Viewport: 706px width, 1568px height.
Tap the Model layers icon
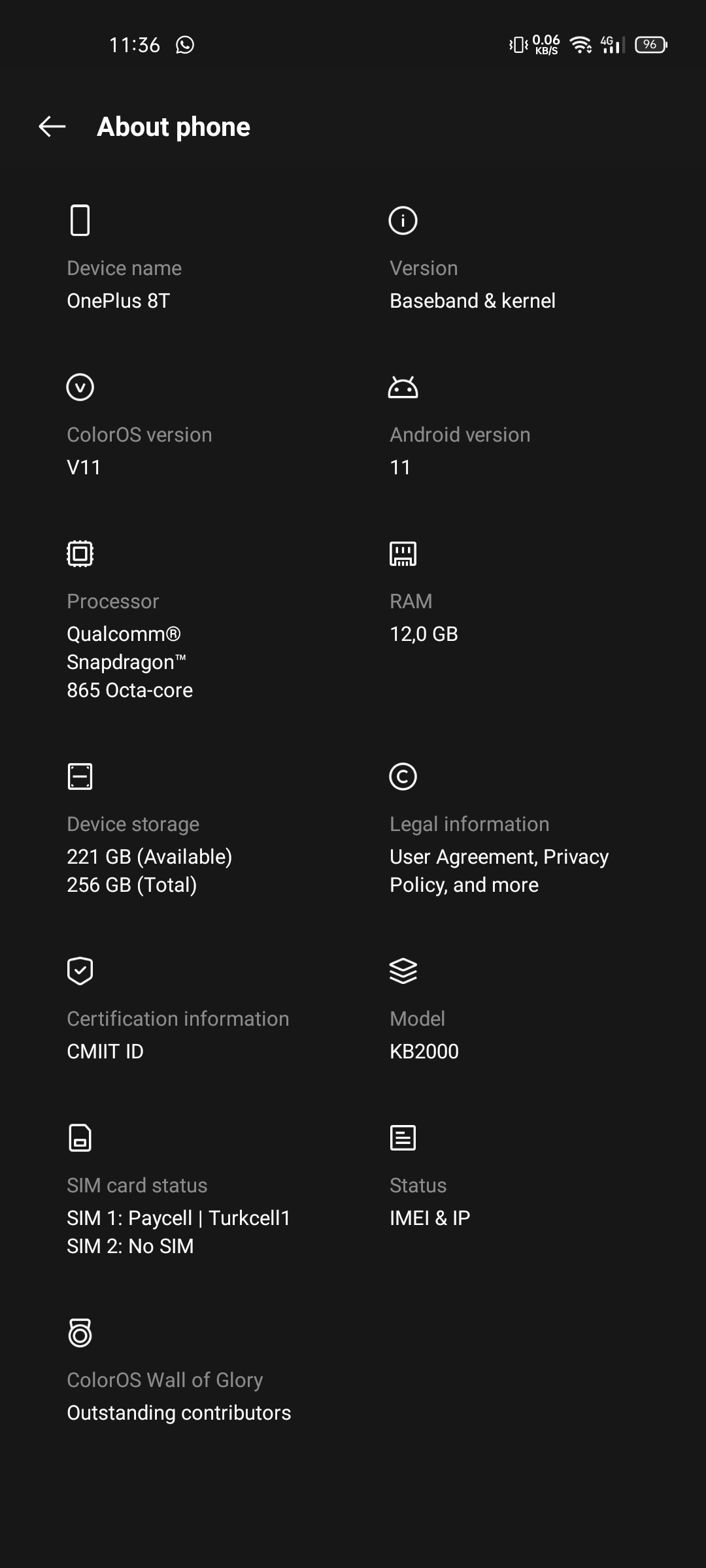click(x=403, y=971)
